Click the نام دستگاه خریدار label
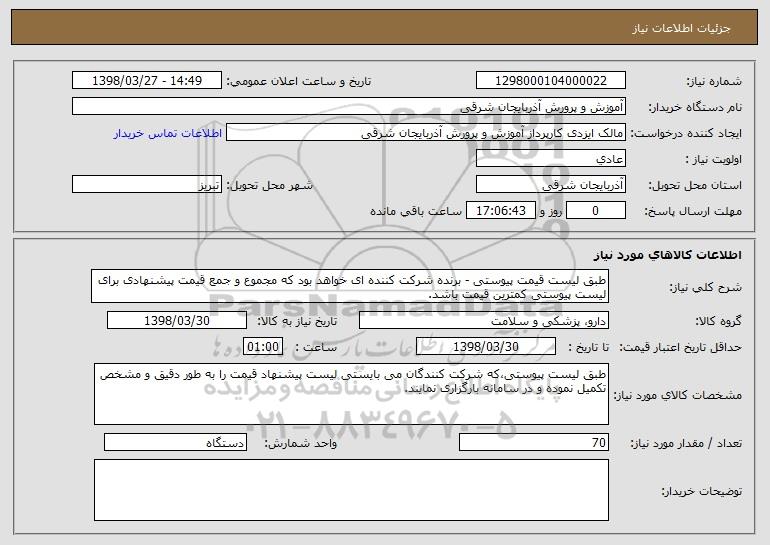The image size is (770, 545). pos(695,108)
